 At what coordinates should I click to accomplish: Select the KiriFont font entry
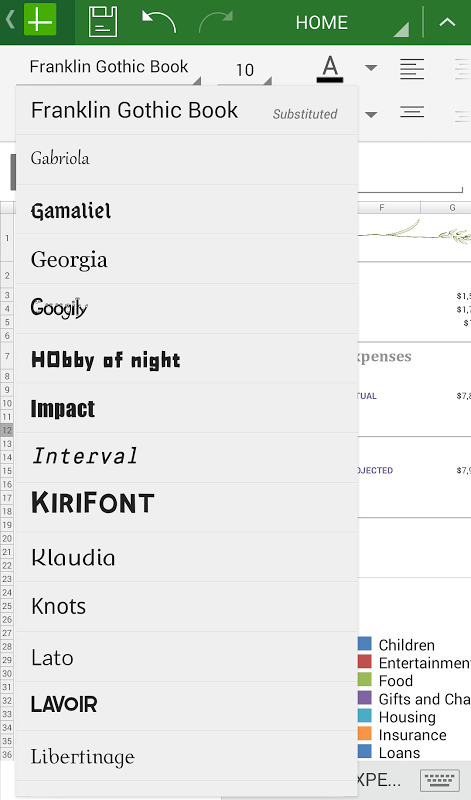click(187, 503)
